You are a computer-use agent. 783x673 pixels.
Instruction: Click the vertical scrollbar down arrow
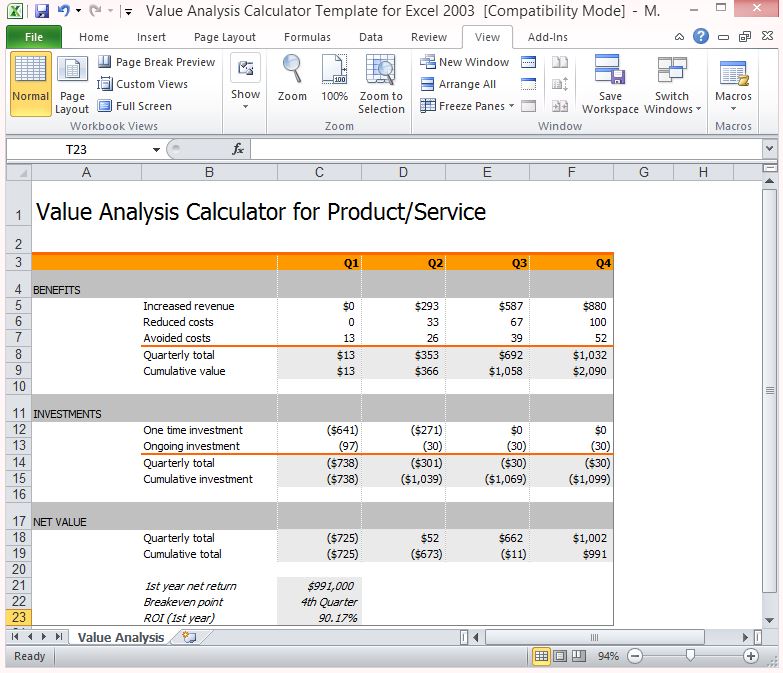[770, 620]
